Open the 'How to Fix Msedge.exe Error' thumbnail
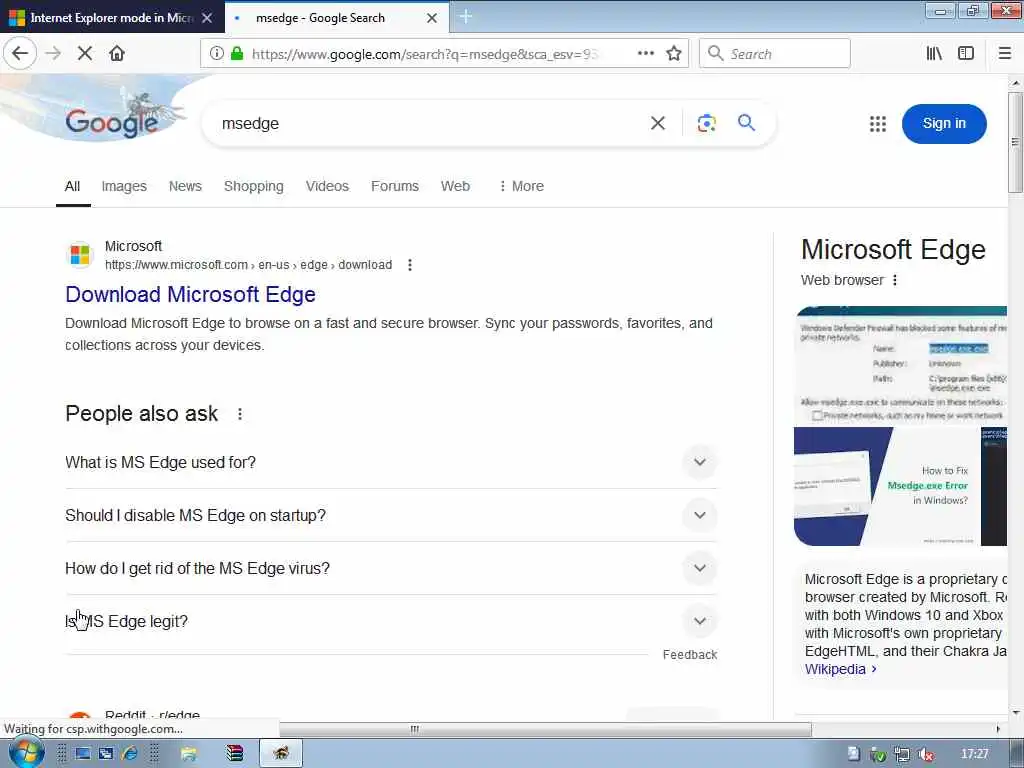Viewport: 1024px width, 768px height. (887, 487)
